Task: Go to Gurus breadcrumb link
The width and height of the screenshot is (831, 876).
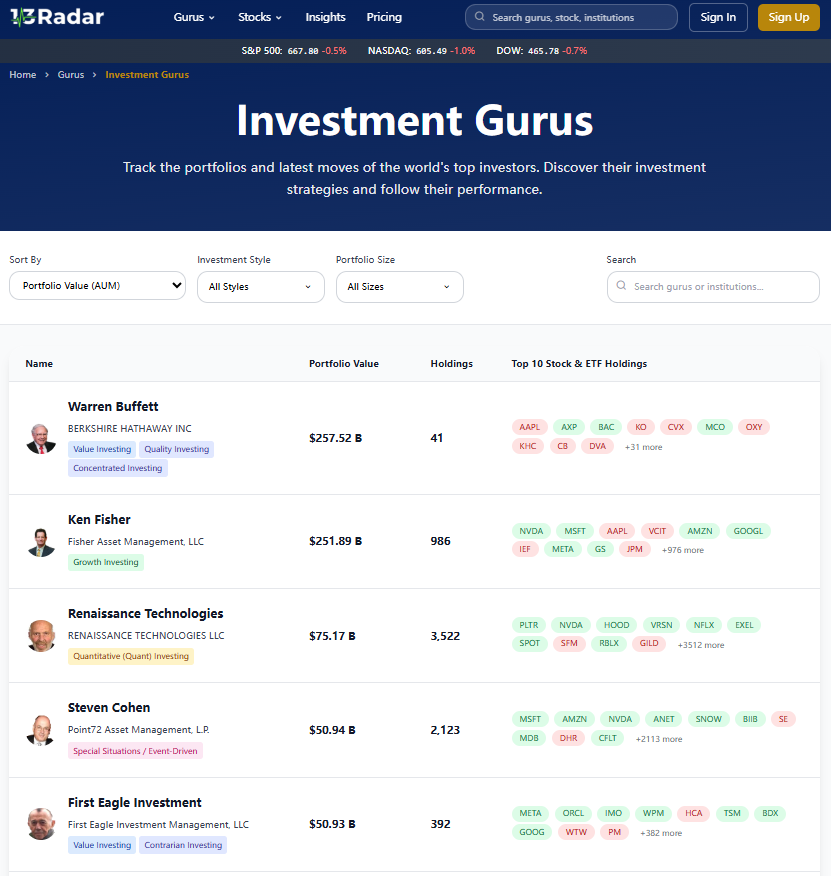Action: [71, 75]
